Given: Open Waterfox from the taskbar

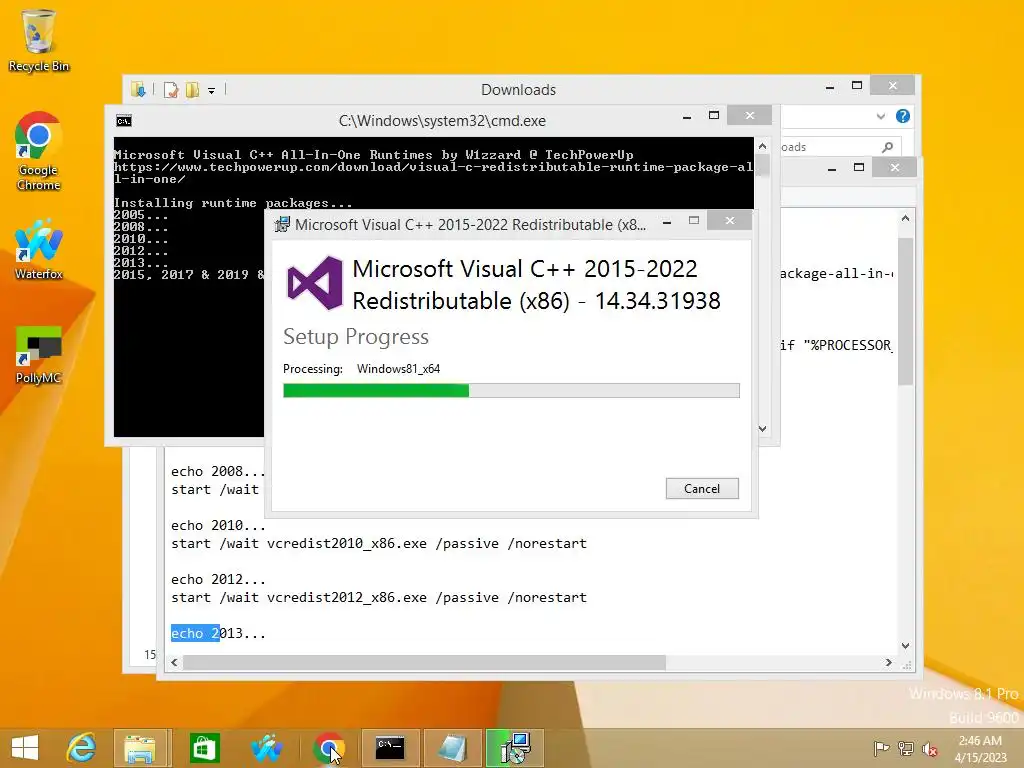Looking at the screenshot, I should pos(266,748).
